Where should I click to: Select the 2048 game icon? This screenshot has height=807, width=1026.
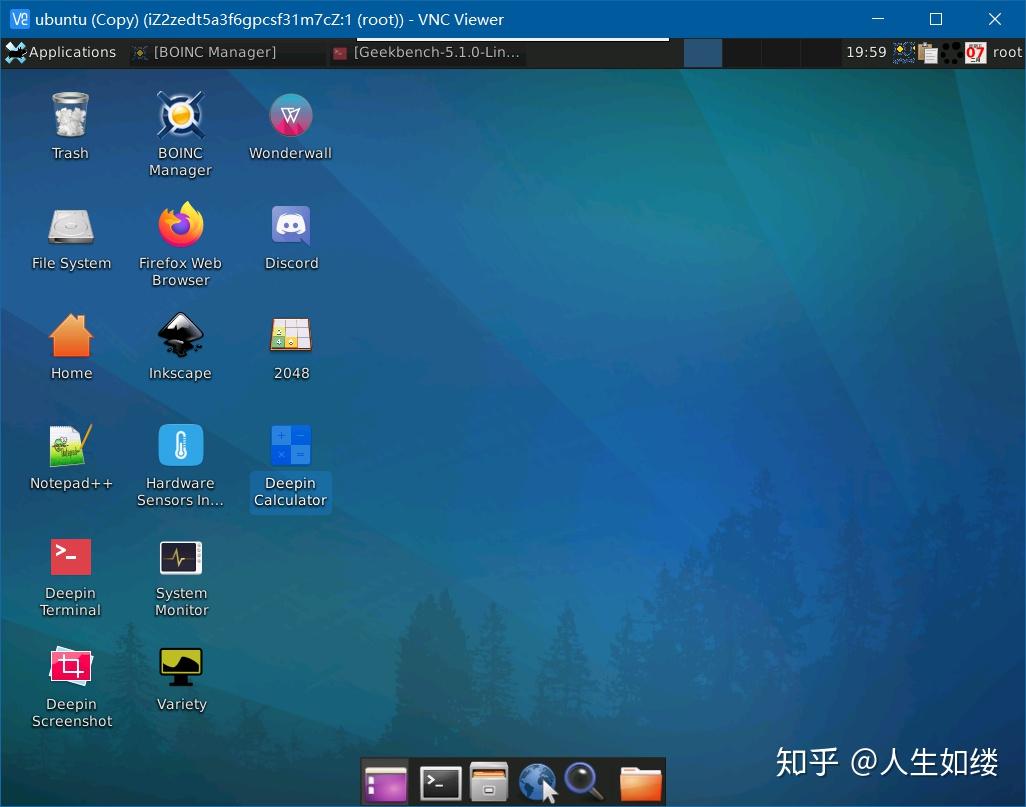[x=291, y=347]
